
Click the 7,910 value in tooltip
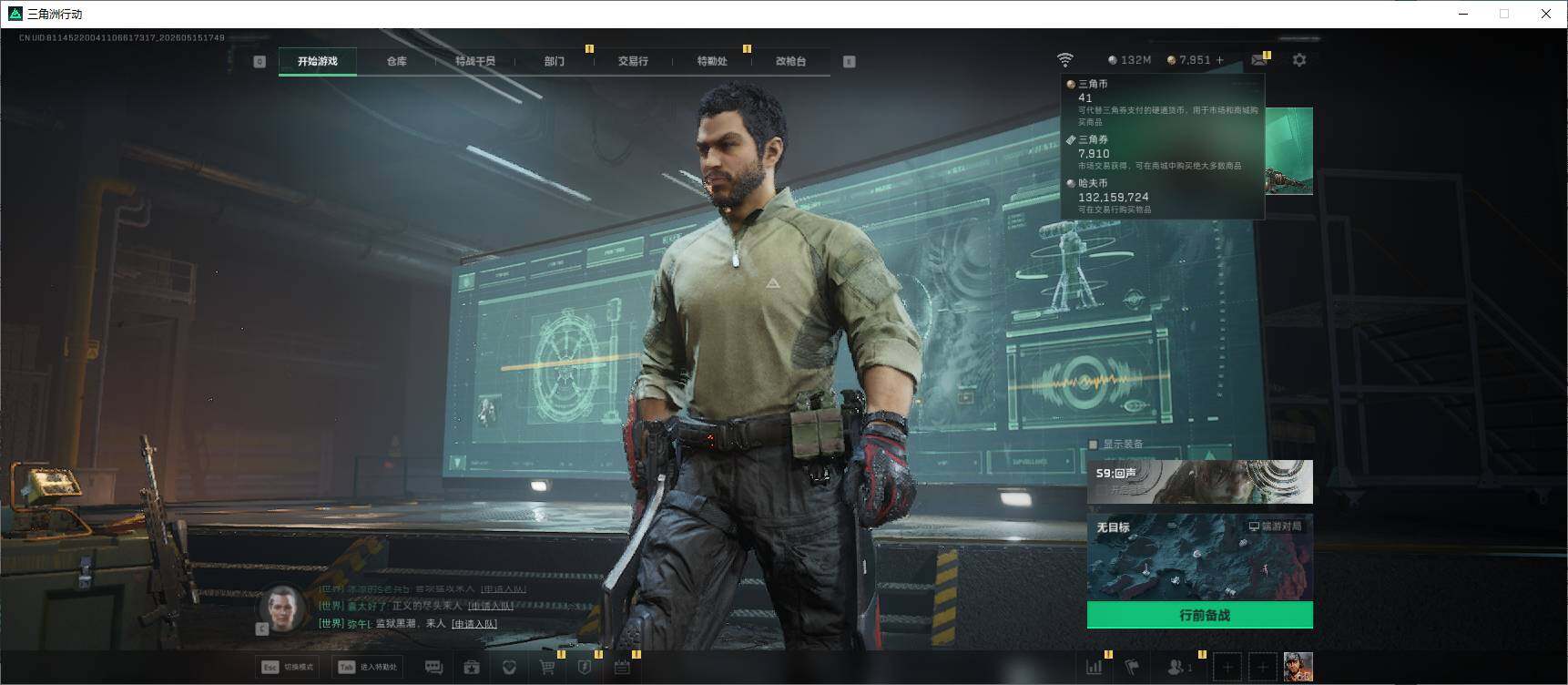pyautogui.click(x=1094, y=154)
